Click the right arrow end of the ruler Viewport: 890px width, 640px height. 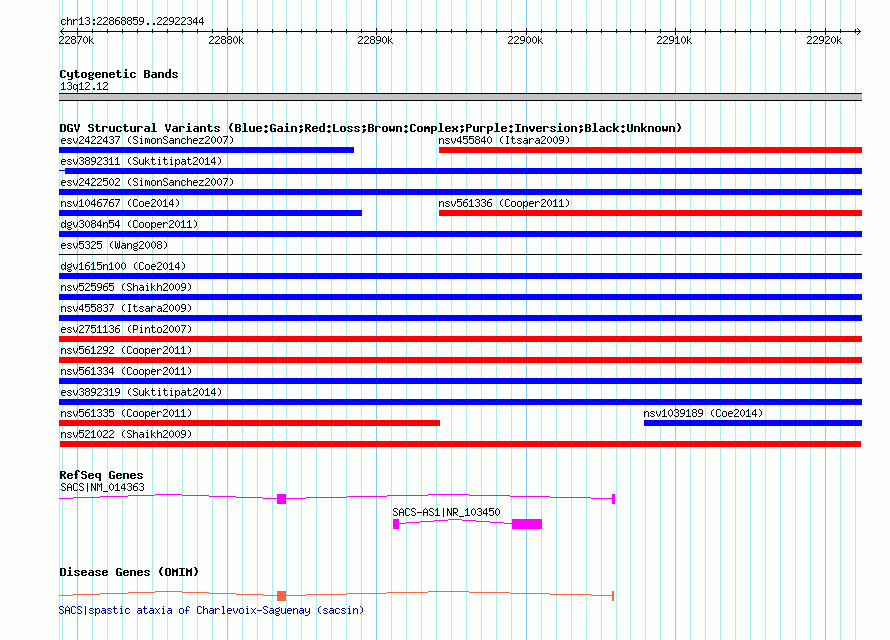coord(858,31)
